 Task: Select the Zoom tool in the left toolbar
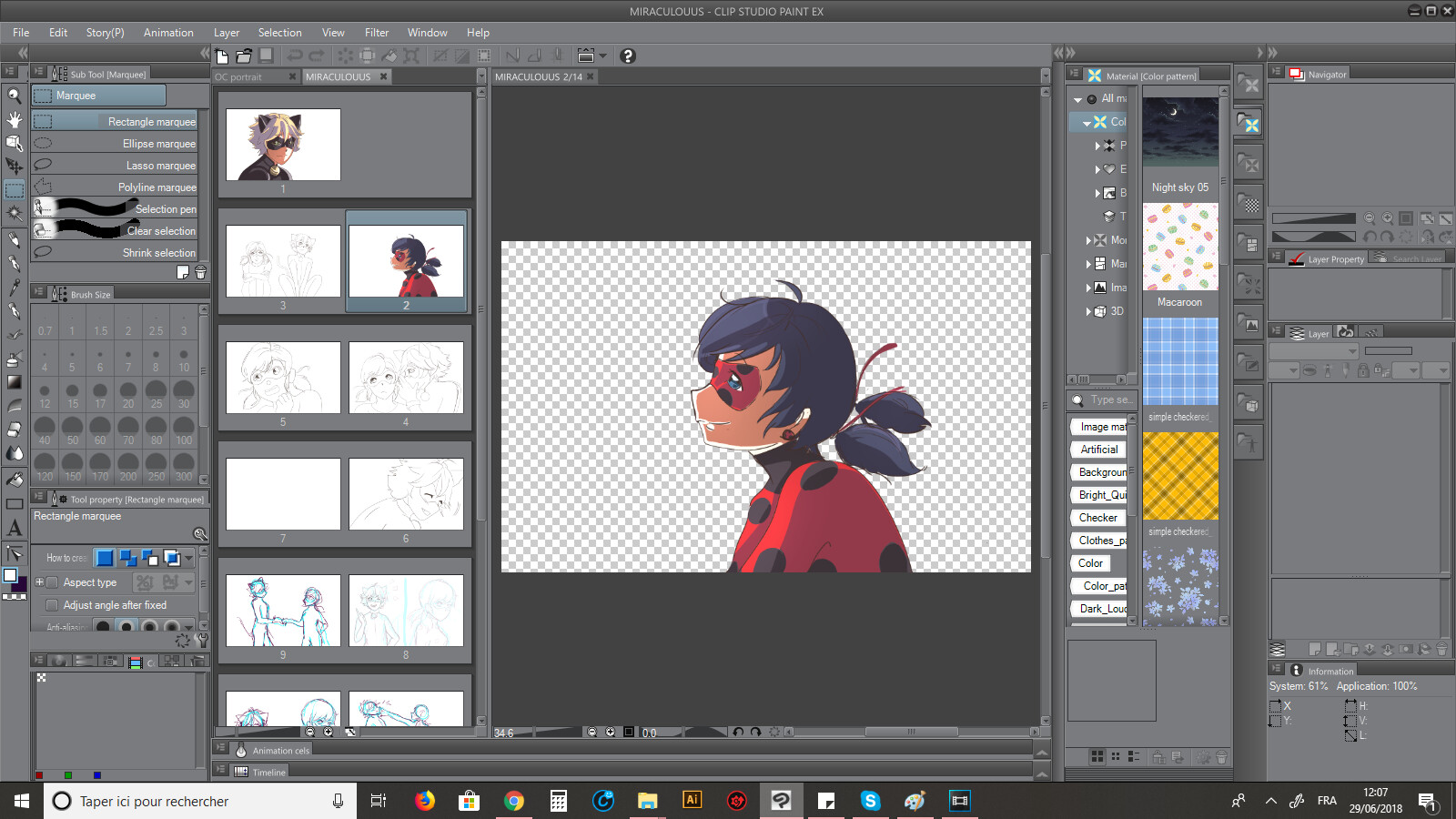click(14, 95)
